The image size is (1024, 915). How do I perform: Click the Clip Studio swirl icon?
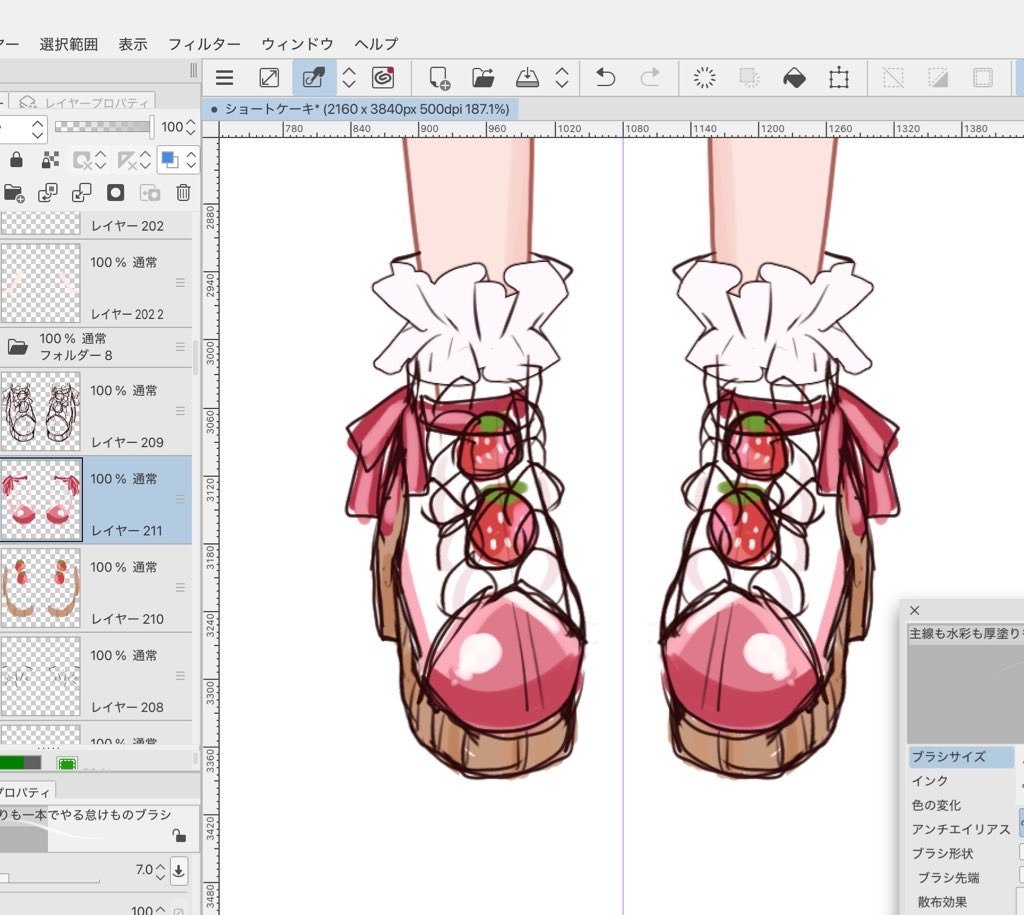click(x=383, y=78)
